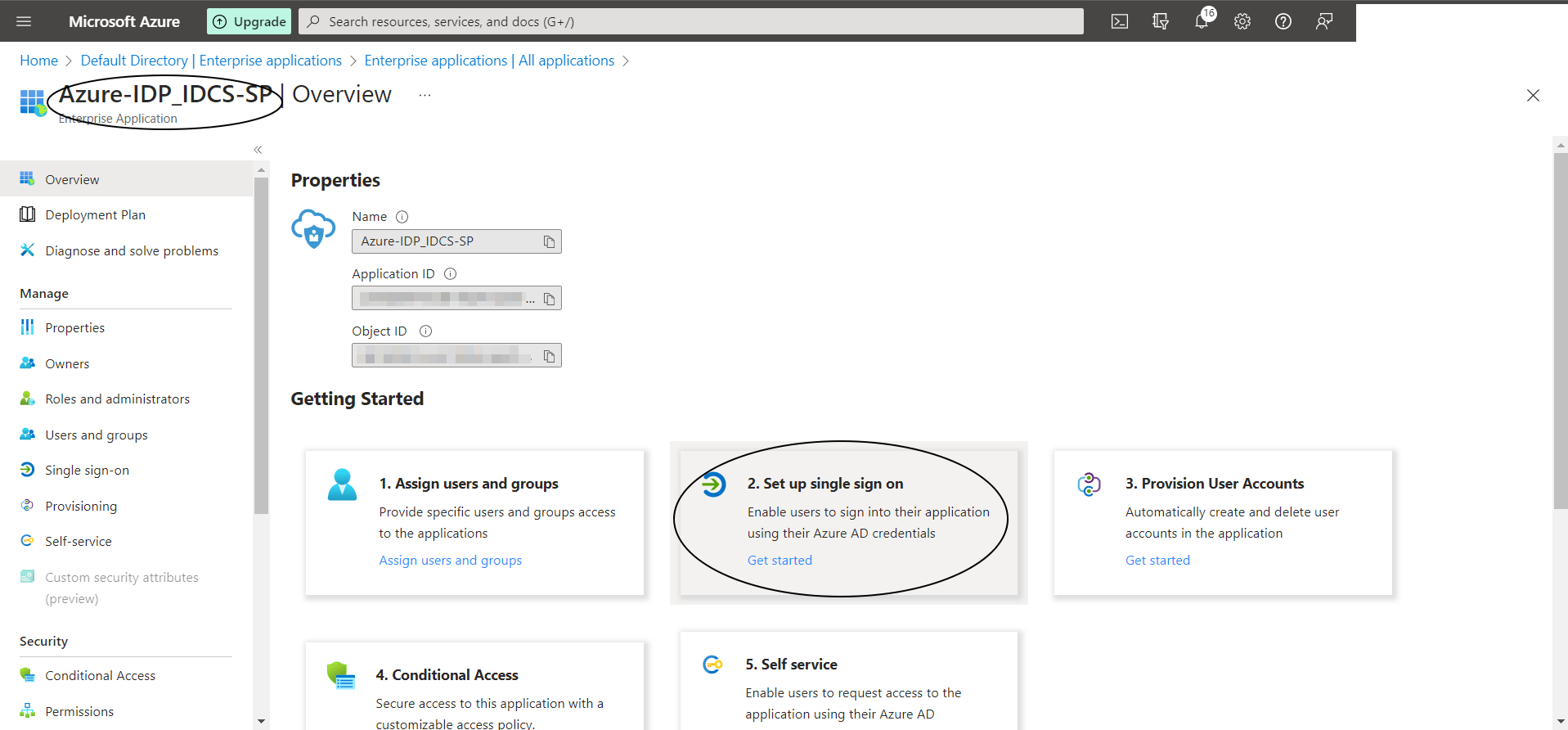Click the Object ID text field
Screen dimensions: 1568x730
tap(456, 356)
